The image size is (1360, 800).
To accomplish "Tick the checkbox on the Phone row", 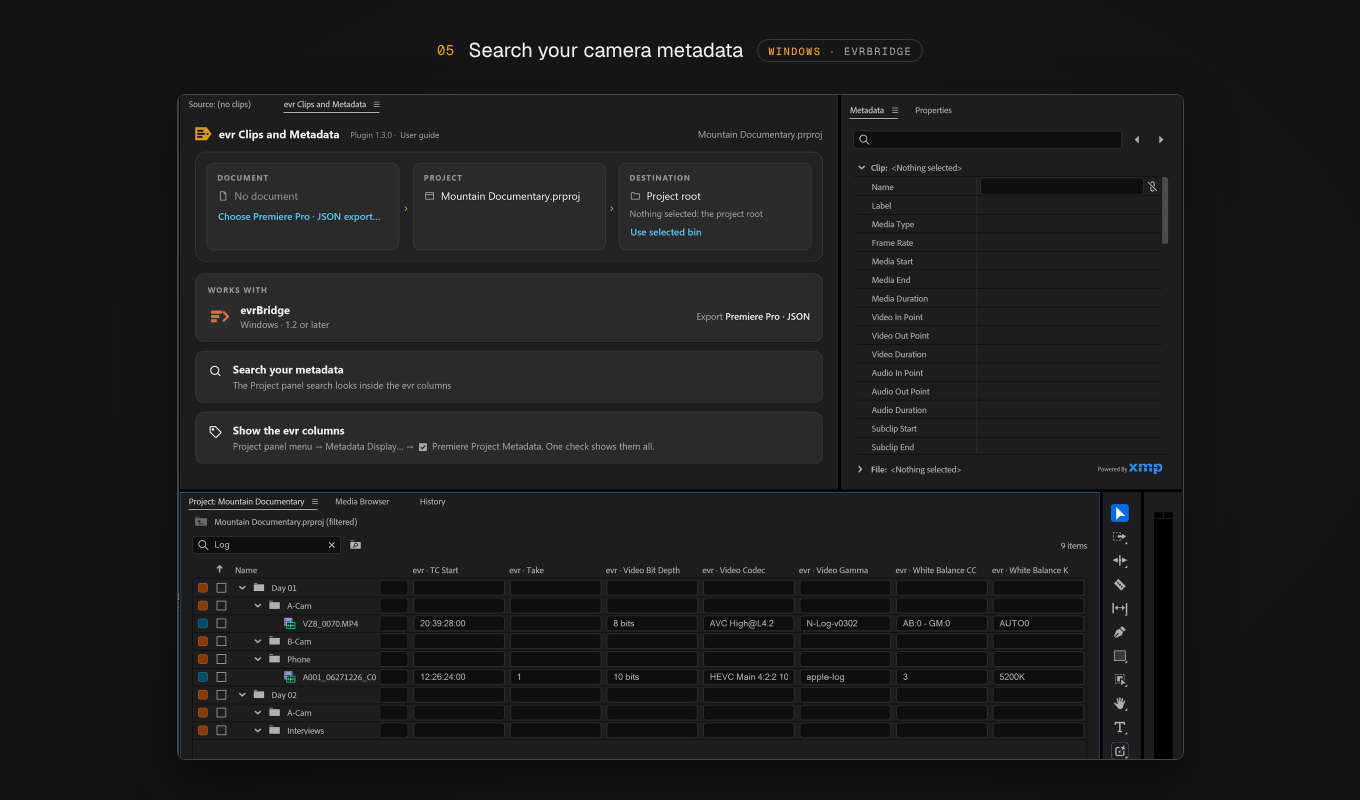I will (x=221, y=659).
